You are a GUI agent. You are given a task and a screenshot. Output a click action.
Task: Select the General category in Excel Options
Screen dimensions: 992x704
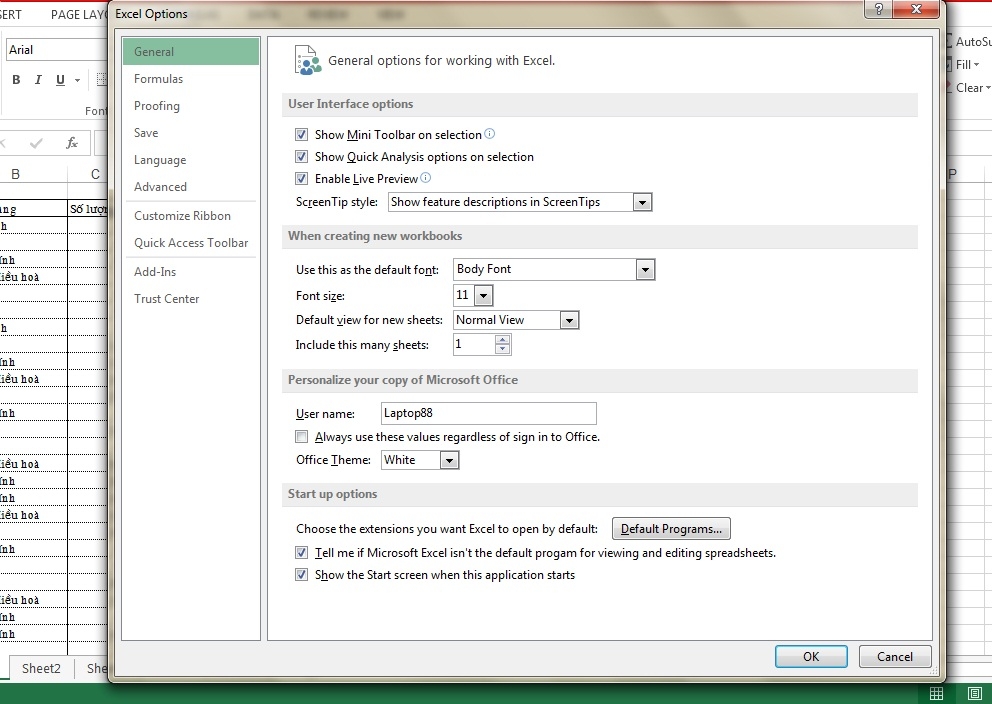point(191,52)
